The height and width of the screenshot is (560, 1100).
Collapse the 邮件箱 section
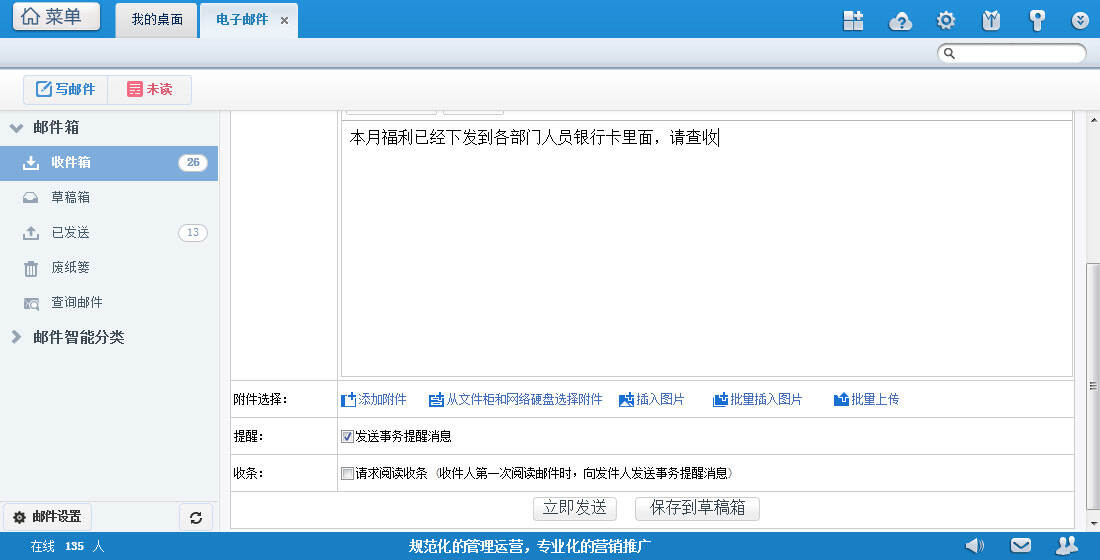pyautogui.click(x=16, y=128)
